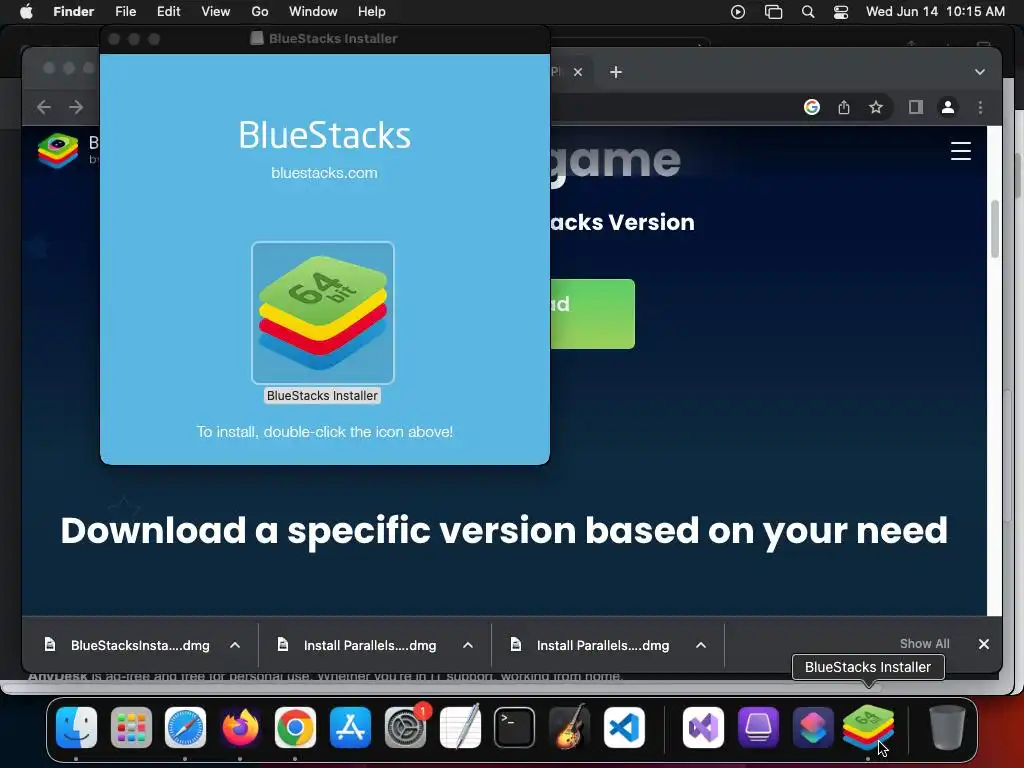Open the Trash from the Dock
The image size is (1024, 768).
(947, 727)
